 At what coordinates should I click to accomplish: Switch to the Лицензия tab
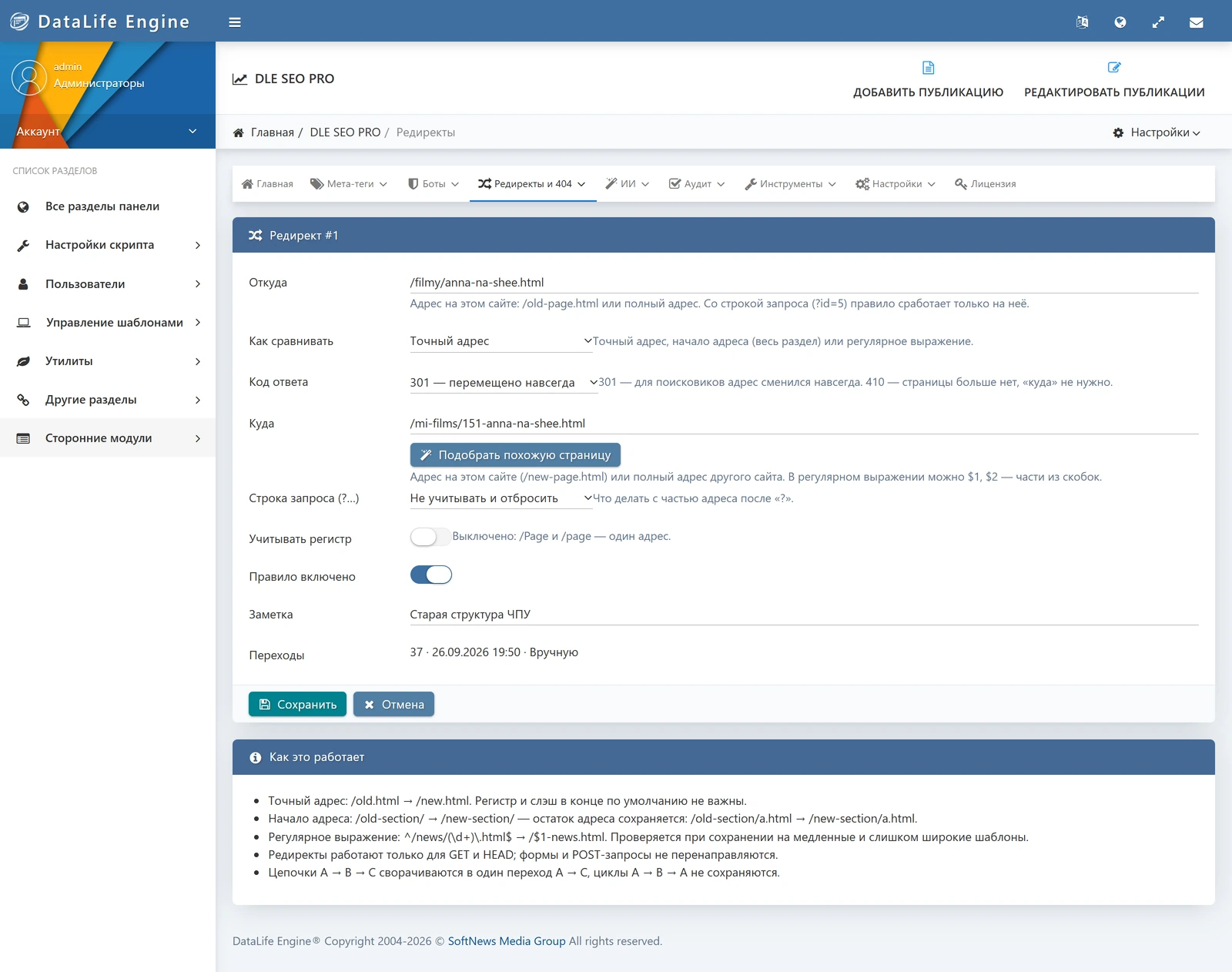pos(985,184)
